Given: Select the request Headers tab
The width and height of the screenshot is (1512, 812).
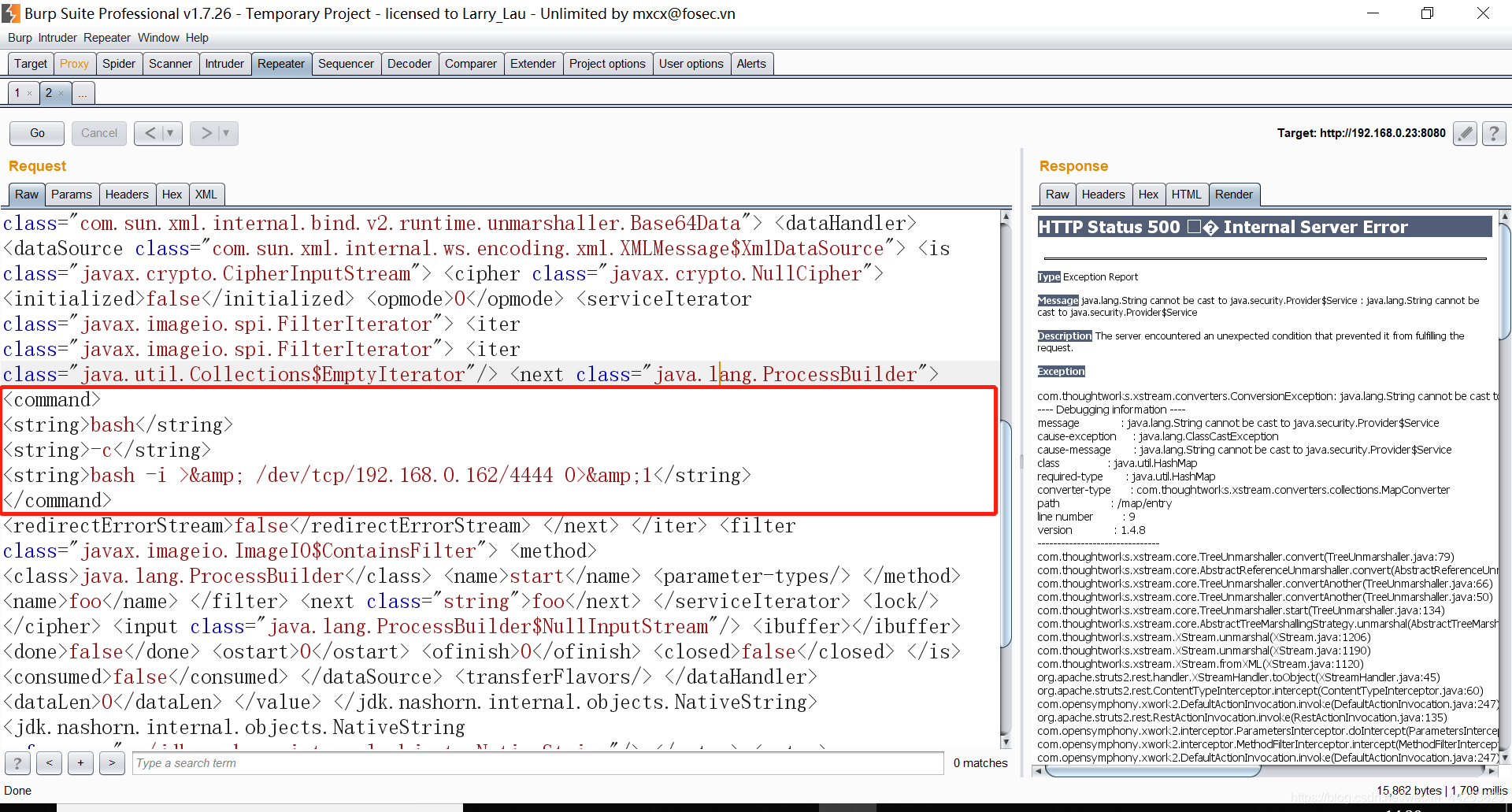Looking at the screenshot, I should click(127, 195).
